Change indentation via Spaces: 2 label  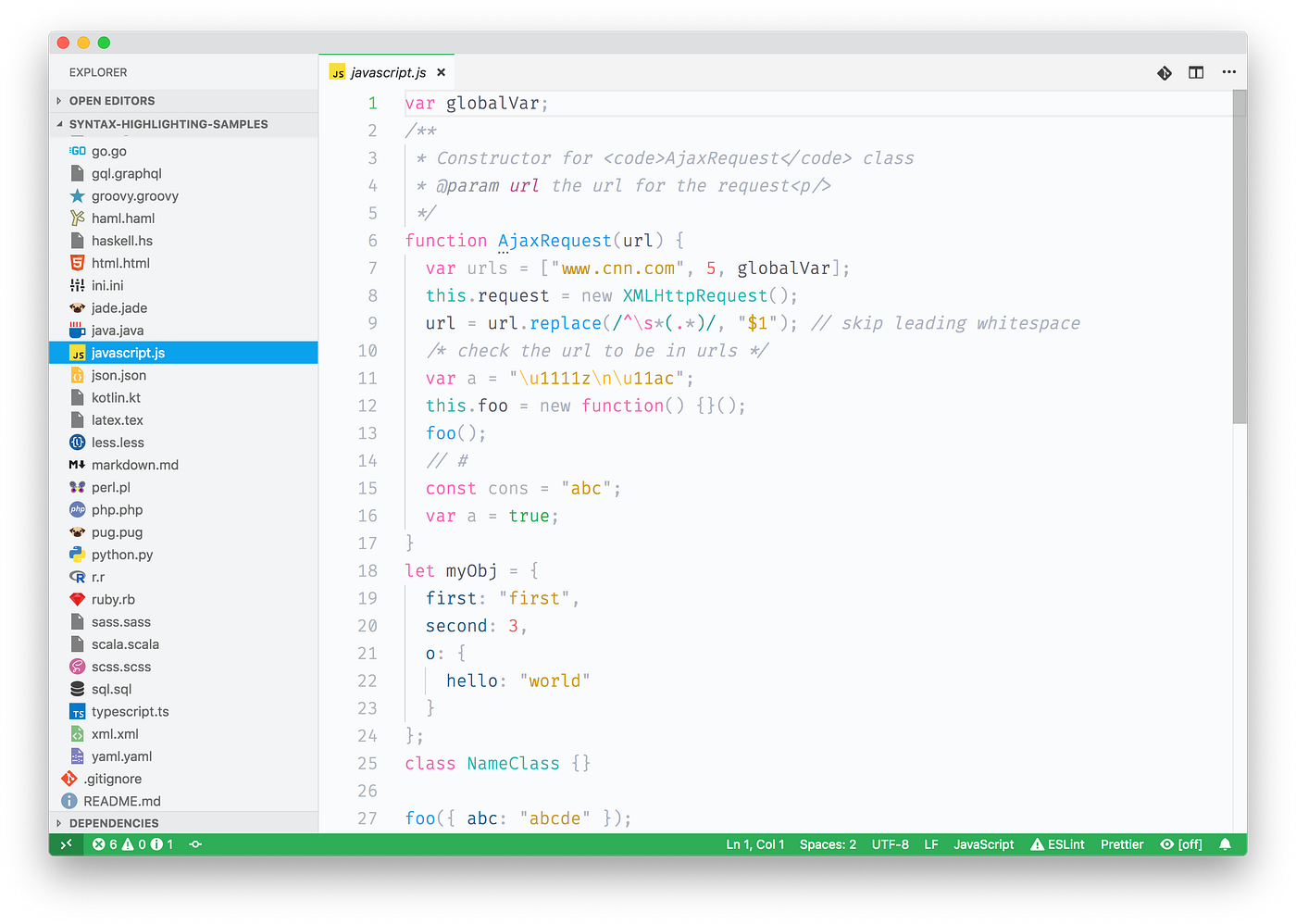tap(827, 843)
